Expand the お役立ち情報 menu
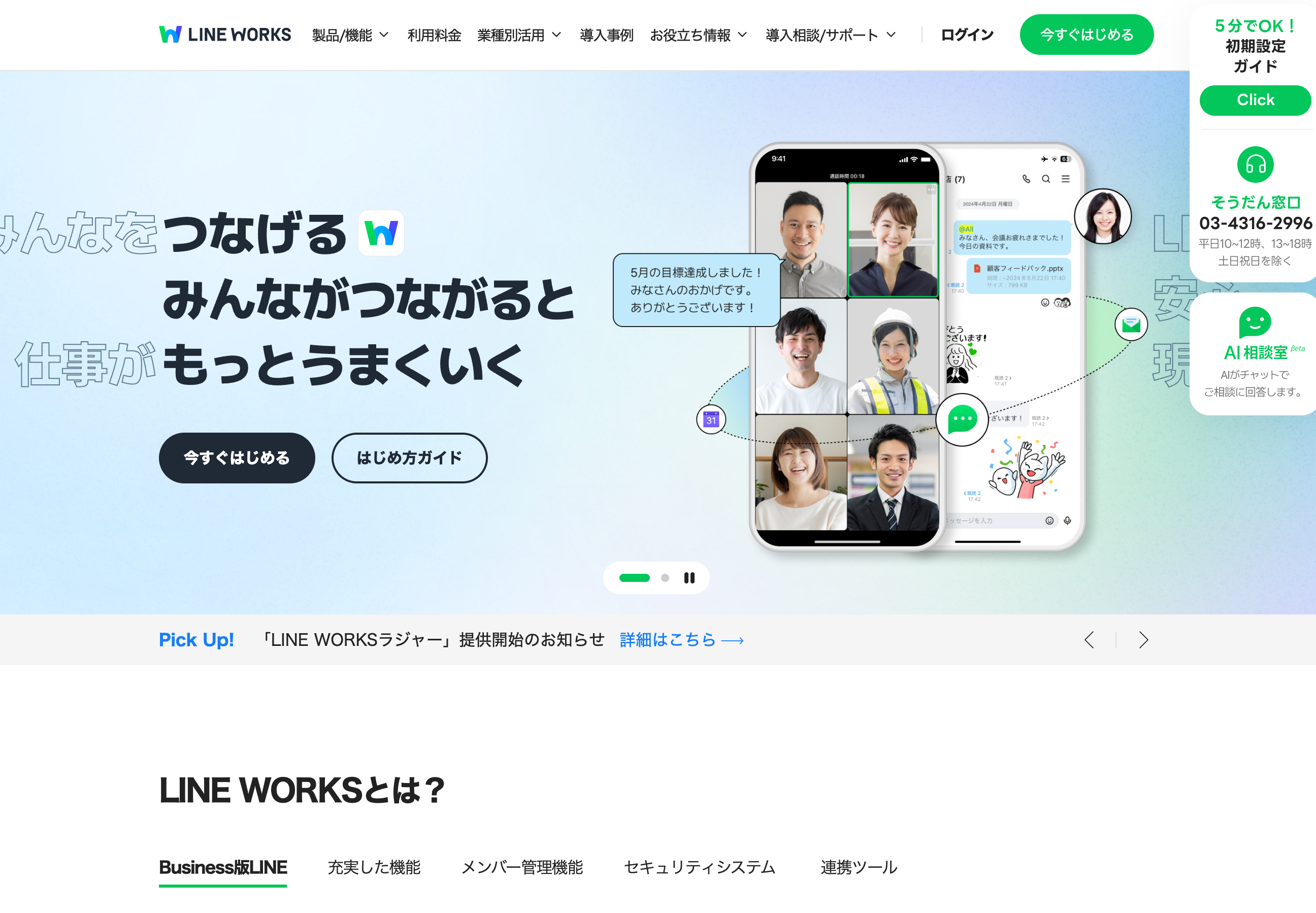 coord(698,35)
